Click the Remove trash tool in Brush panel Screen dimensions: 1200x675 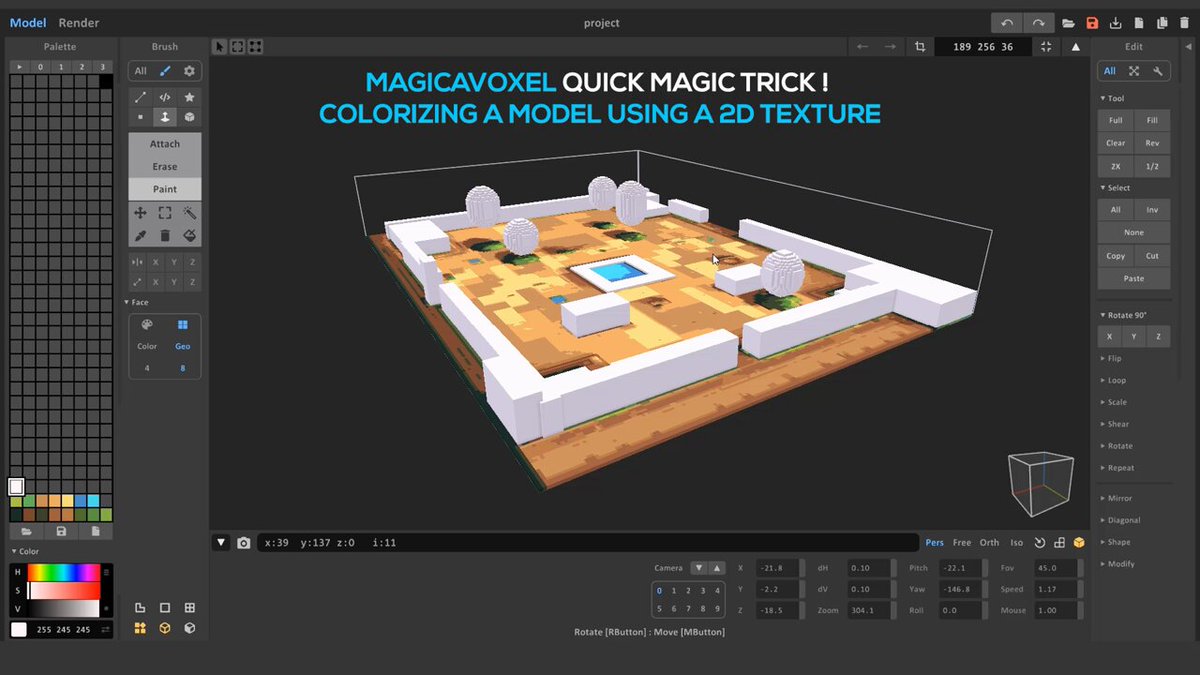(x=165, y=236)
